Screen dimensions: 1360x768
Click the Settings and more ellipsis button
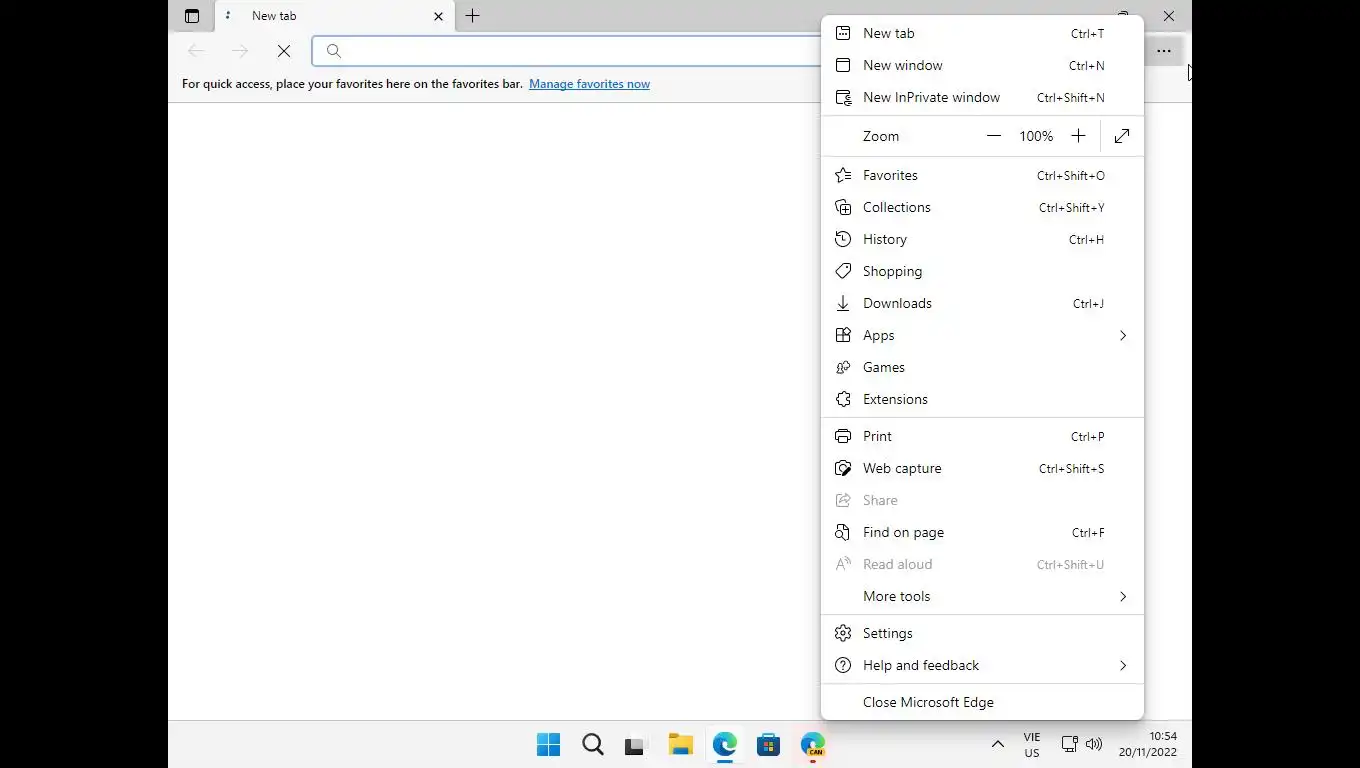click(1164, 51)
